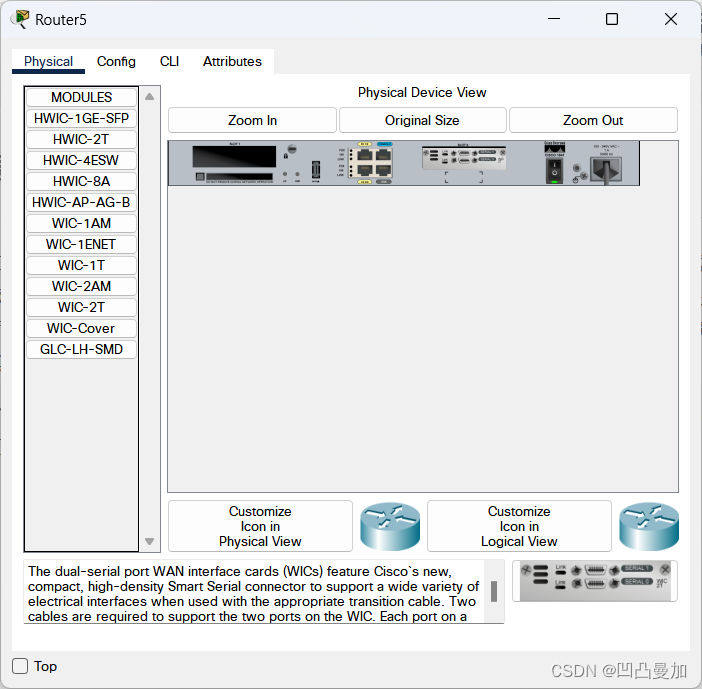702x689 pixels.
Task: Select the WIC-2T module
Action: point(81,308)
